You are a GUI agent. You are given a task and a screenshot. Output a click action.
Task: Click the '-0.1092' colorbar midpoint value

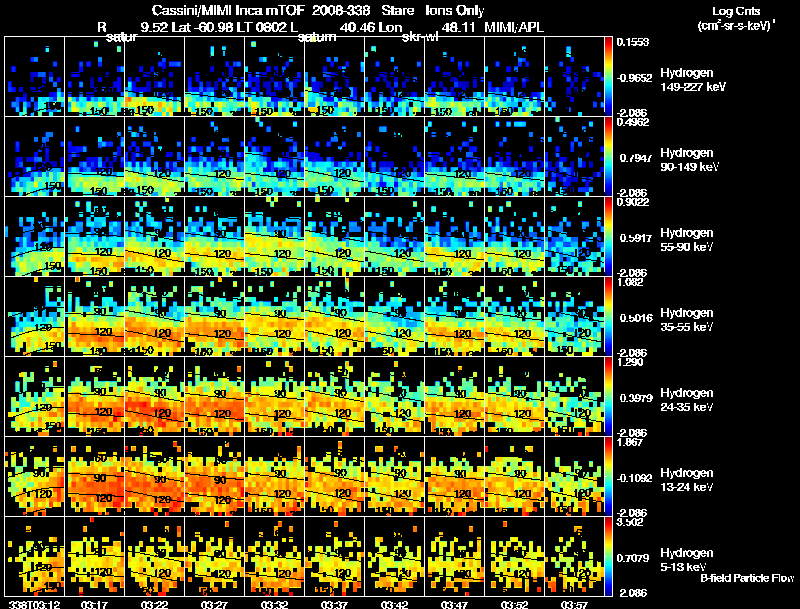(x=634, y=478)
